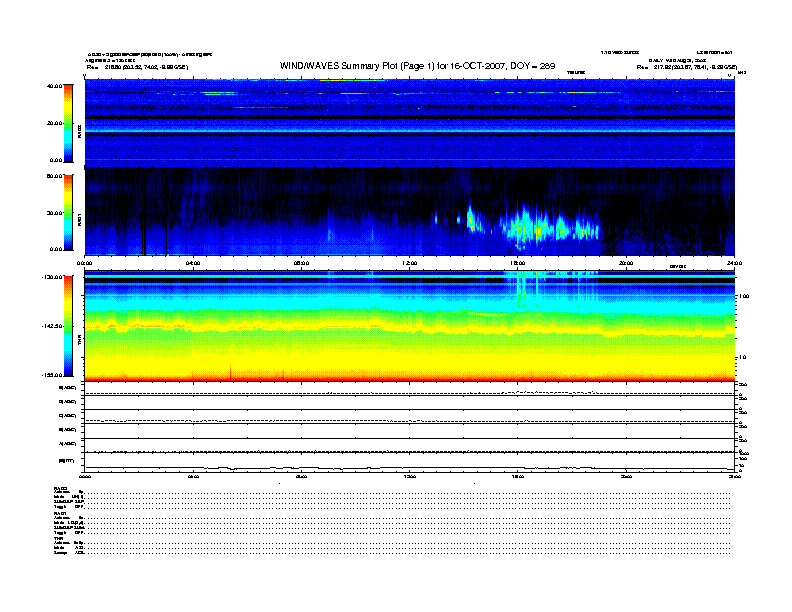
Task: Click the 40.00 label on RAD2 color scale
Action: pyautogui.click(x=55, y=86)
